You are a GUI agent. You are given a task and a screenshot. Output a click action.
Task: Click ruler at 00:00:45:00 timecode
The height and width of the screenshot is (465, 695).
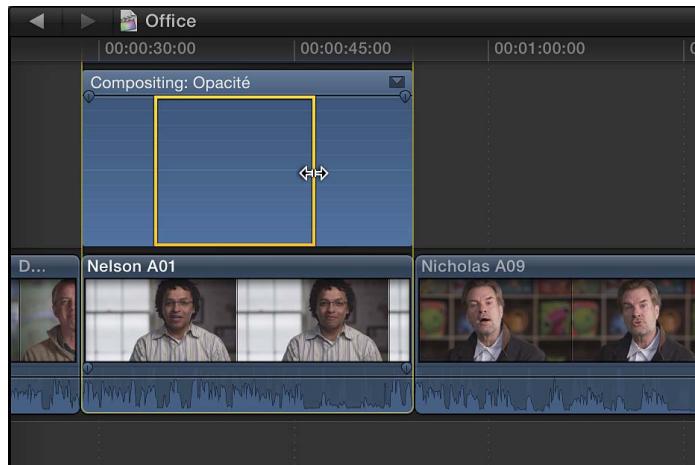pos(346,48)
